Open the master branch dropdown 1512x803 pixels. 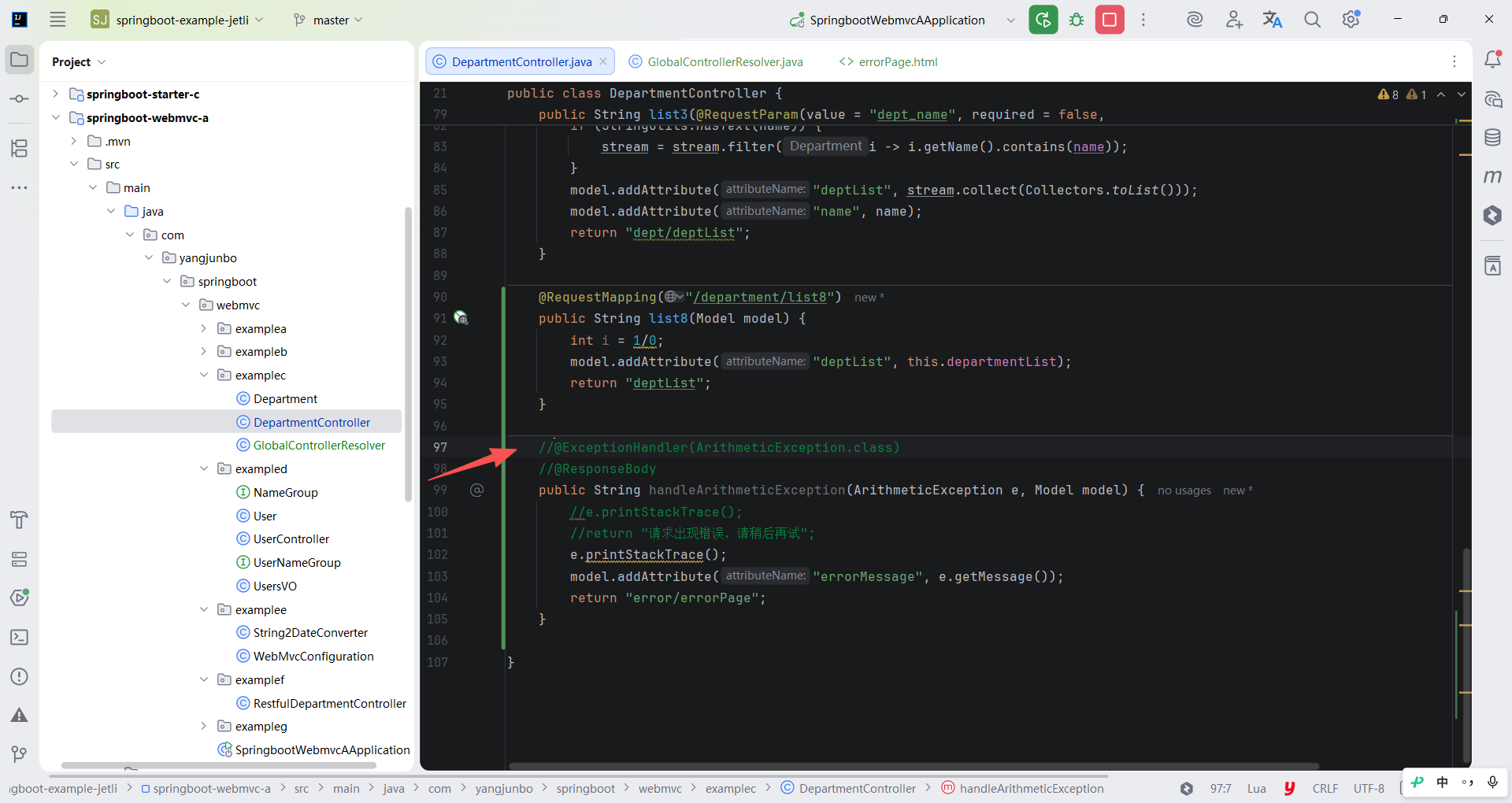328,20
